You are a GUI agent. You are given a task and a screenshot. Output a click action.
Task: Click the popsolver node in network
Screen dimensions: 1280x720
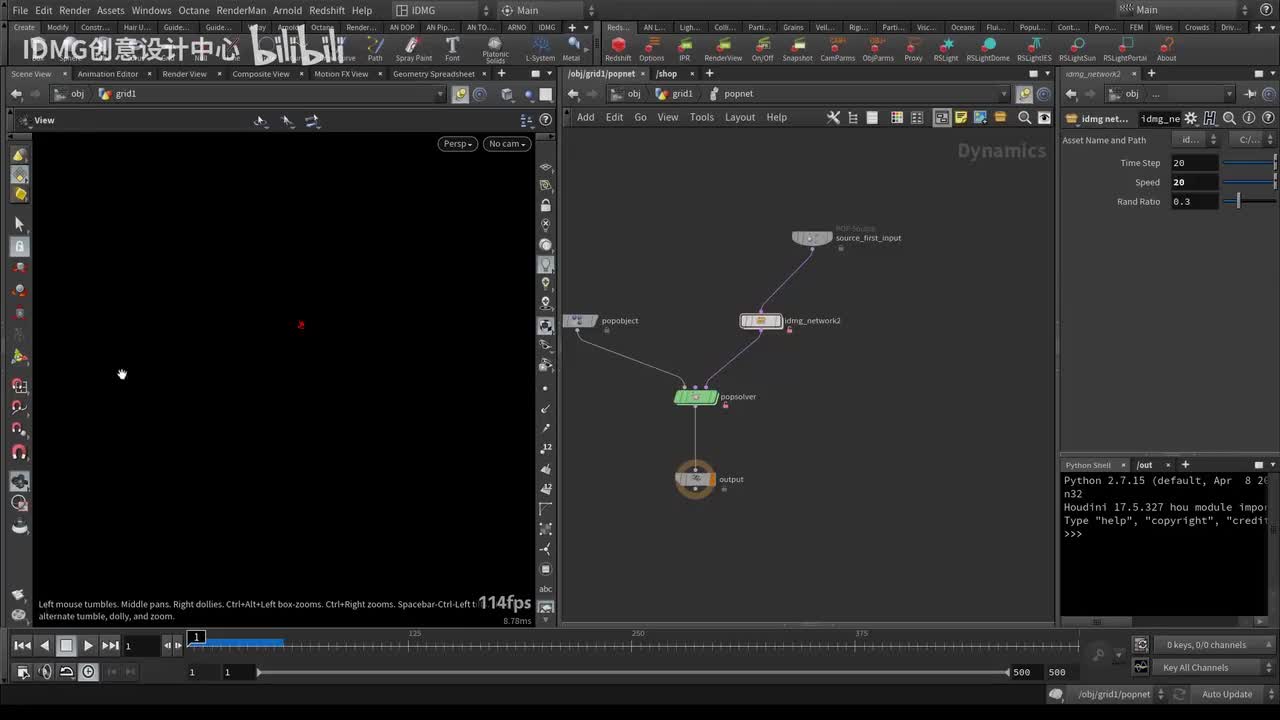[x=696, y=397]
